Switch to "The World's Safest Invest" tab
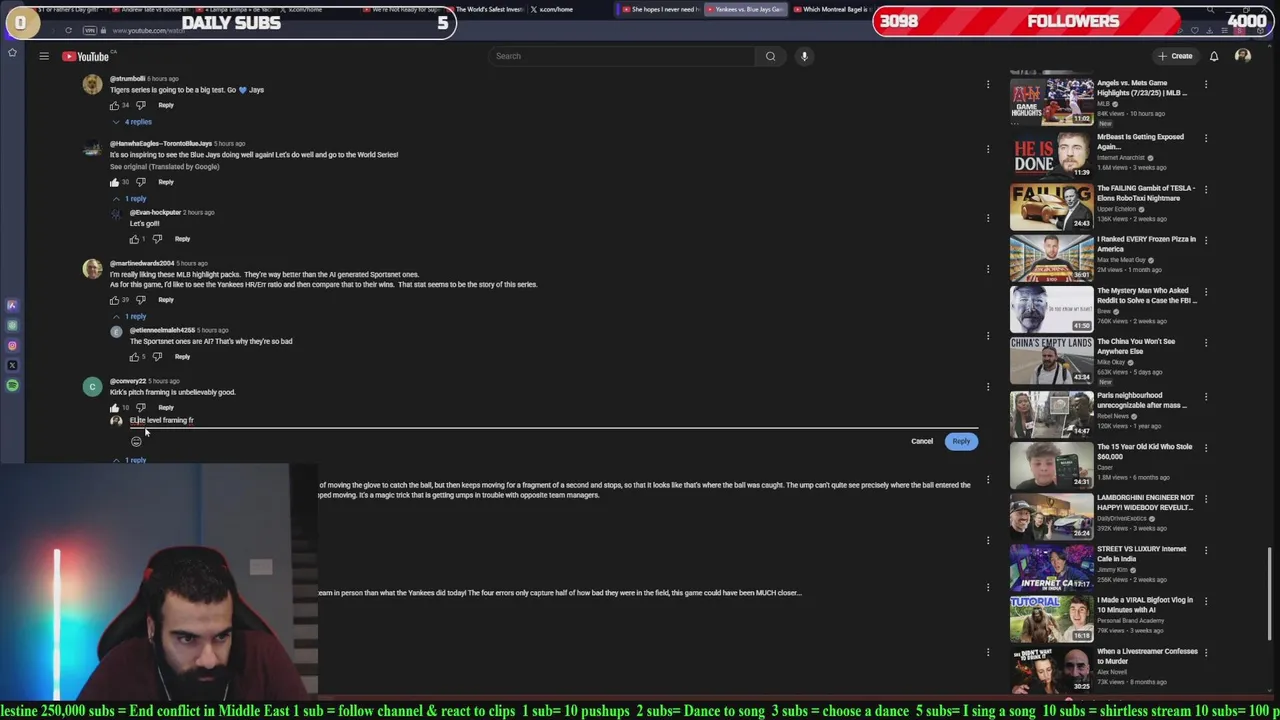 [485, 9]
